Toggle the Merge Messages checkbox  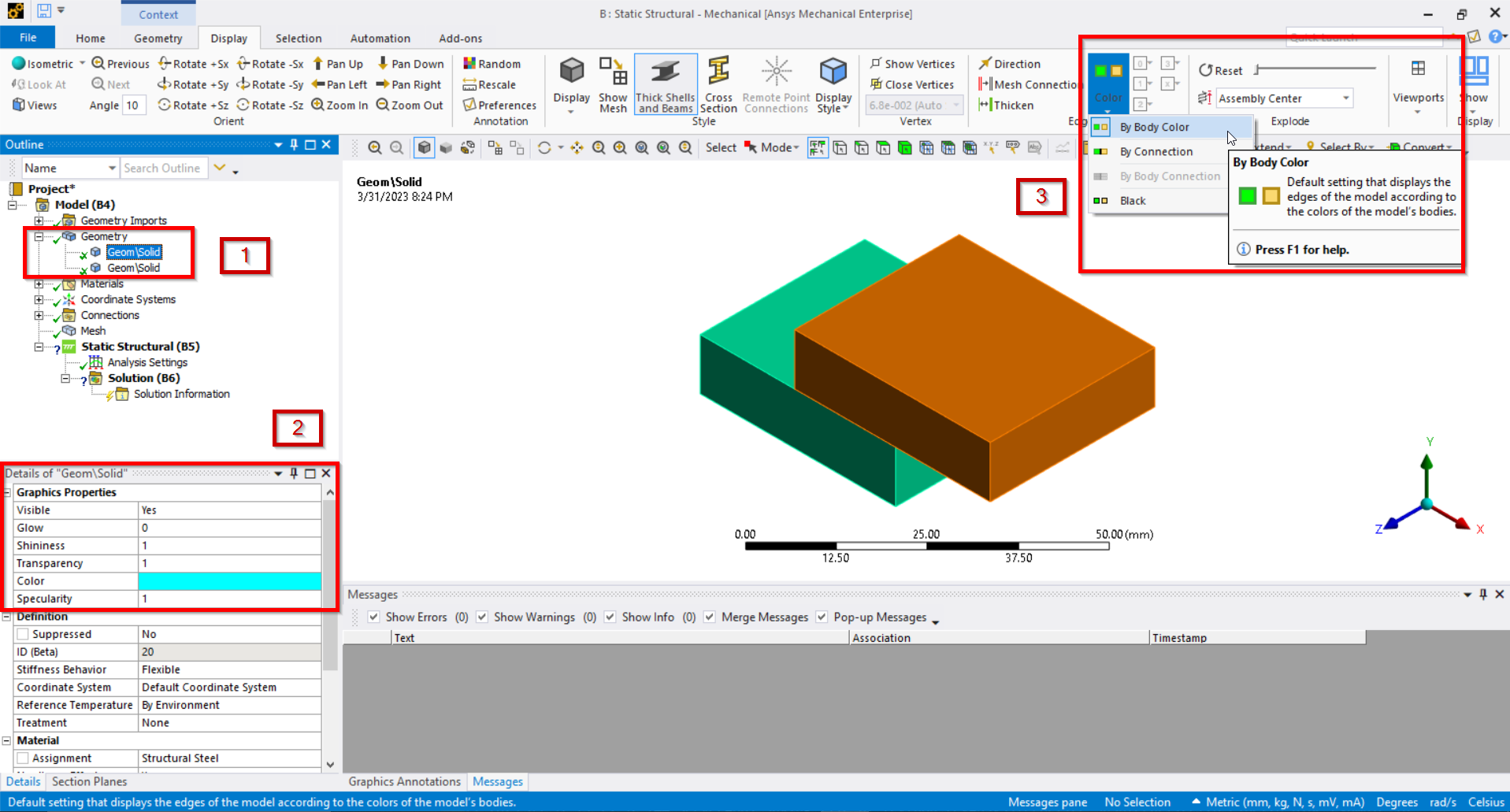(710, 617)
